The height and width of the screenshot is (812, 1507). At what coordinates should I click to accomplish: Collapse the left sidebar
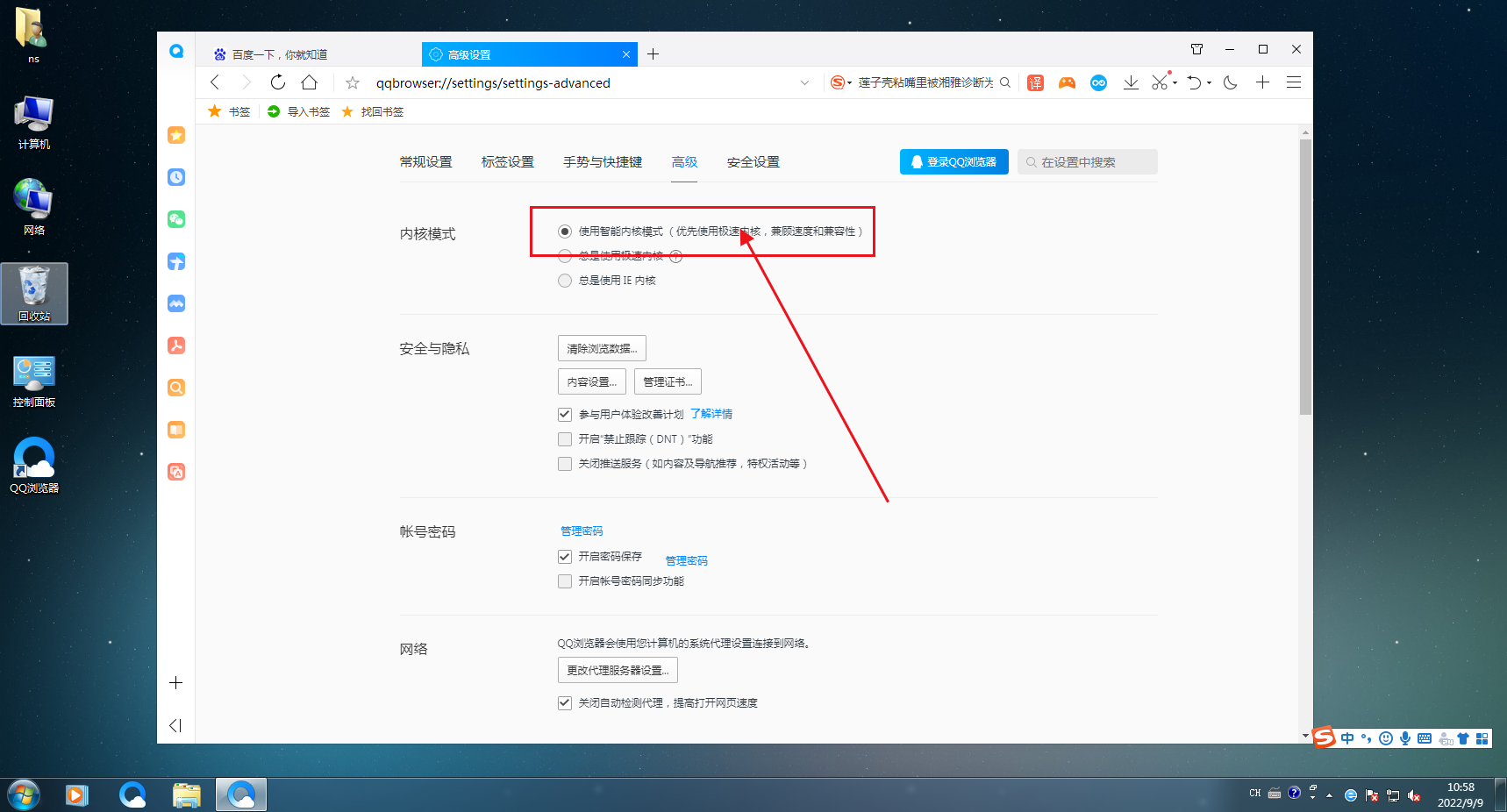(175, 725)
